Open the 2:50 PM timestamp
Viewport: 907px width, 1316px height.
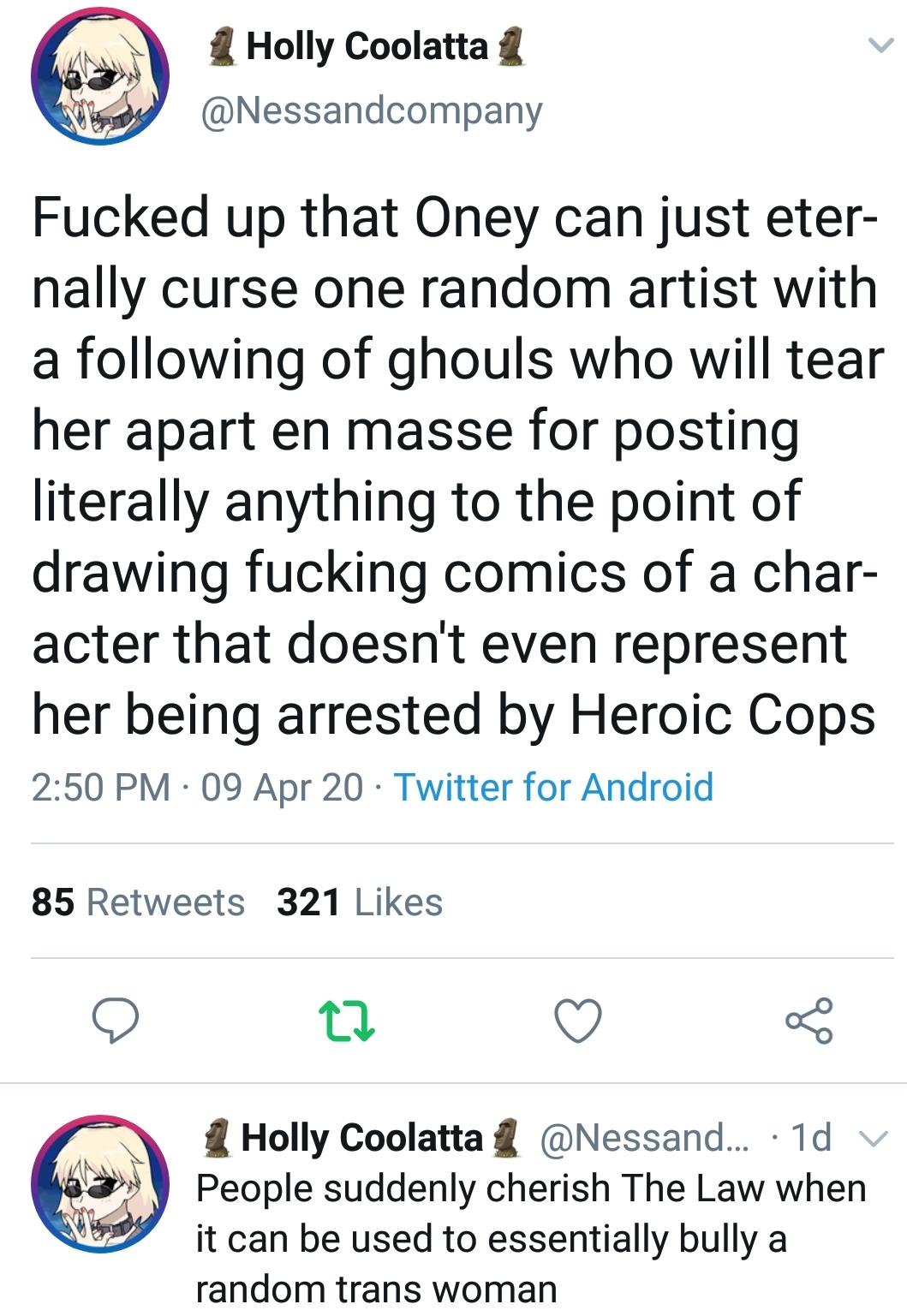(101, 787)
